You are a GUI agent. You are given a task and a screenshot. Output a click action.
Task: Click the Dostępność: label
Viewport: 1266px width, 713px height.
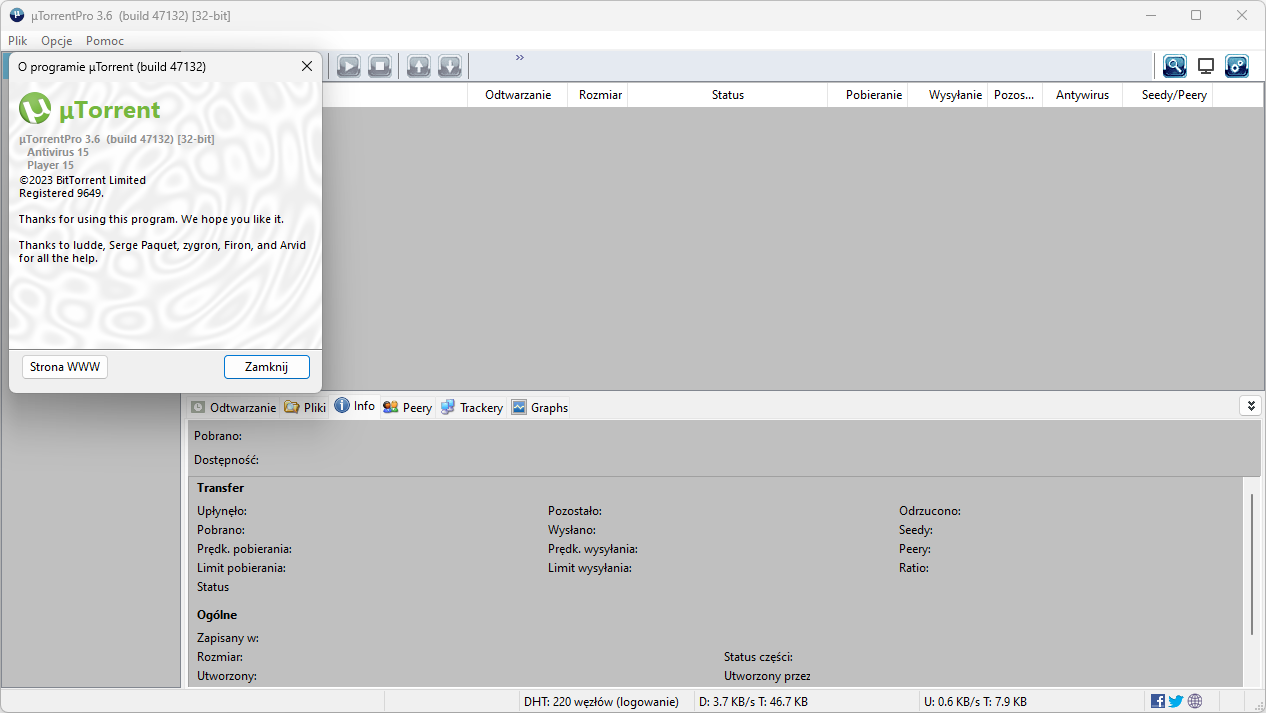[x=226, y=460]
